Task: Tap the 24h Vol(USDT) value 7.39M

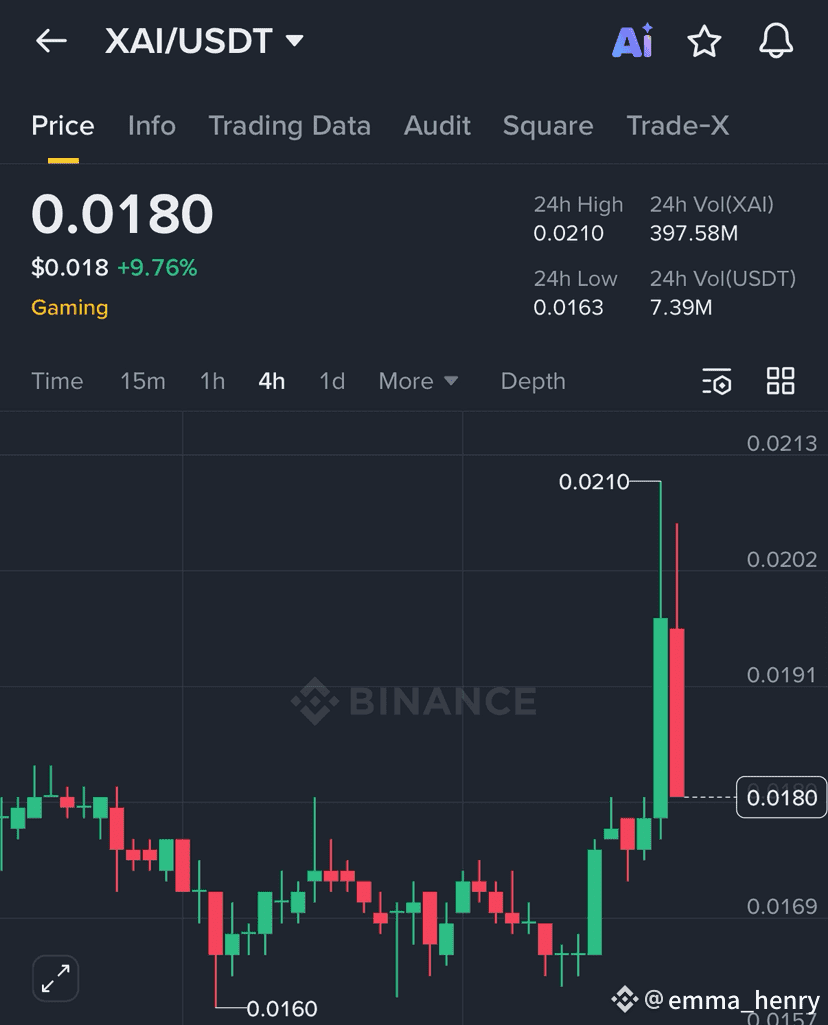Action: coord(681,307)
